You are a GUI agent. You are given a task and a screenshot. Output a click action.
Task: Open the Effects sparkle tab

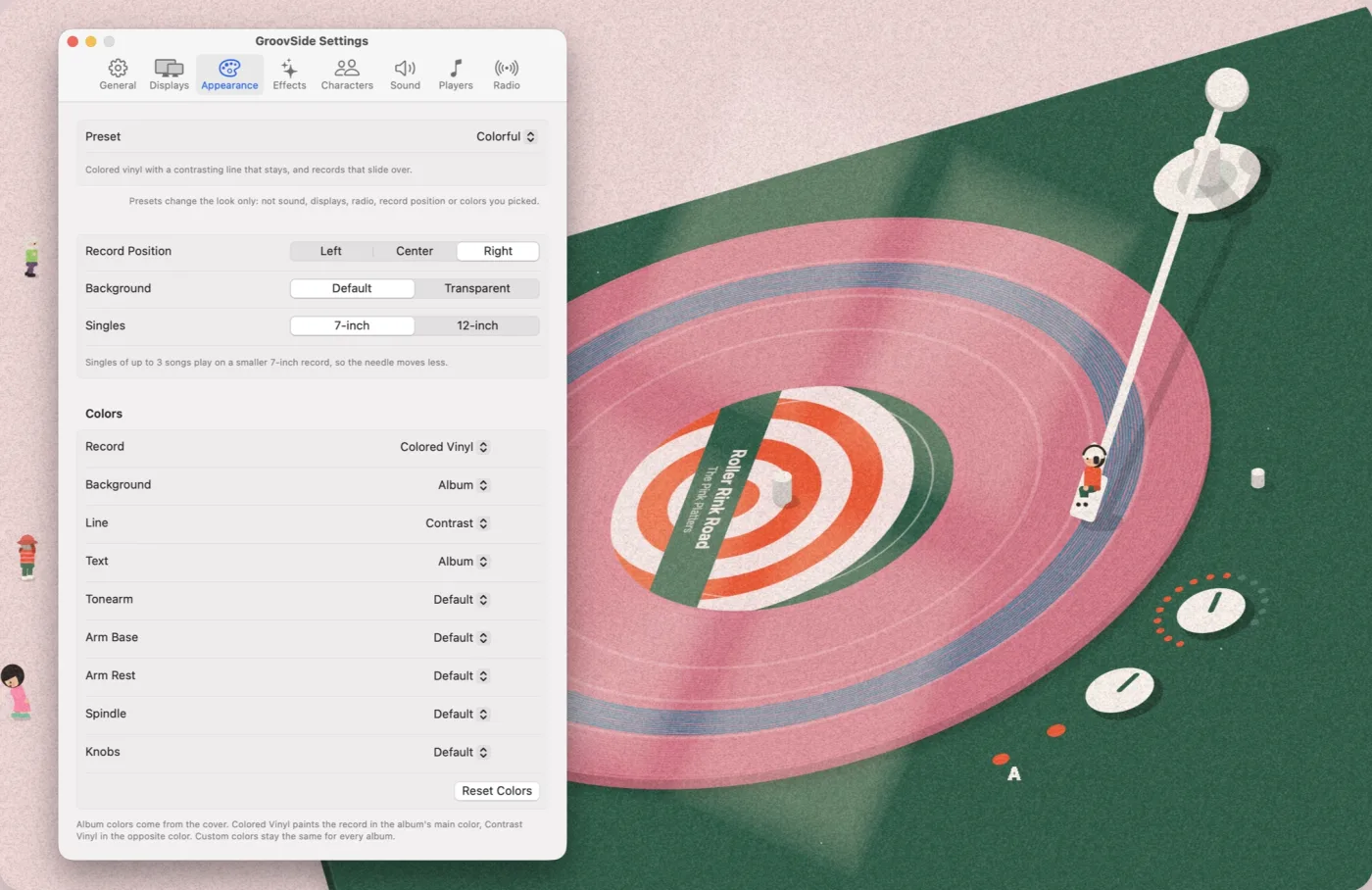click(289, 74)
